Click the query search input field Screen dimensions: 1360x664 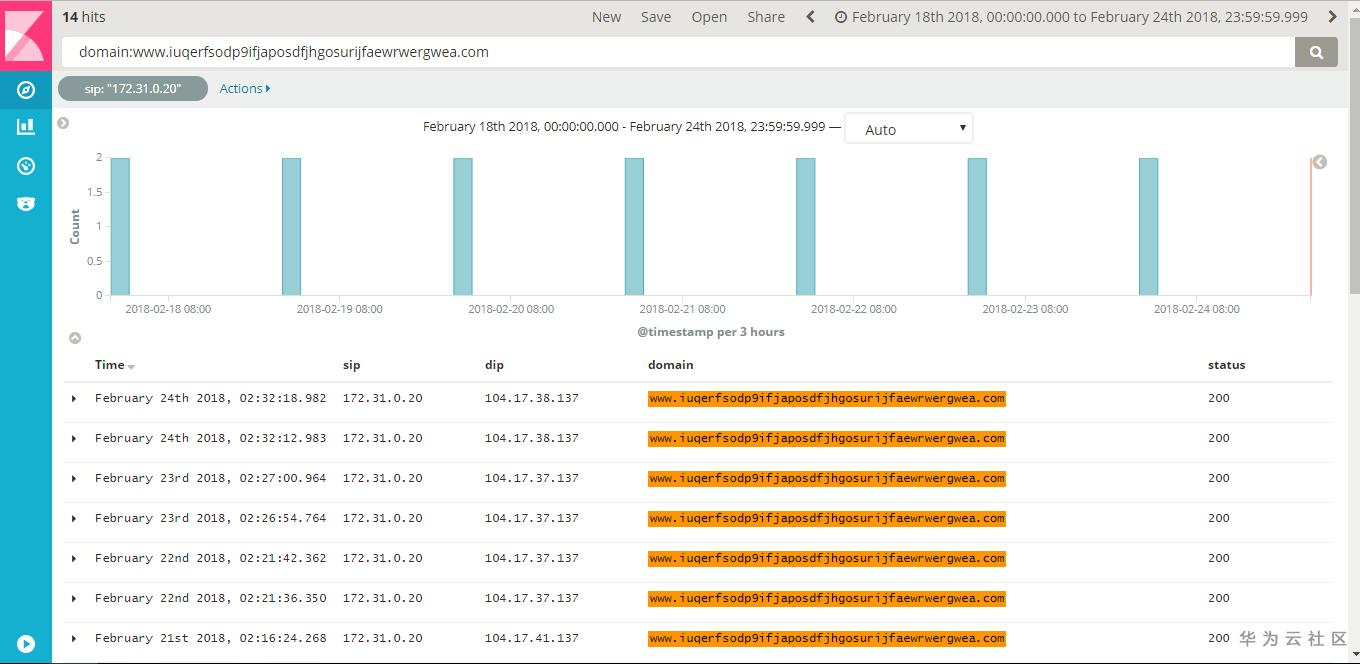pyautogui.click(x=679, y=52)
